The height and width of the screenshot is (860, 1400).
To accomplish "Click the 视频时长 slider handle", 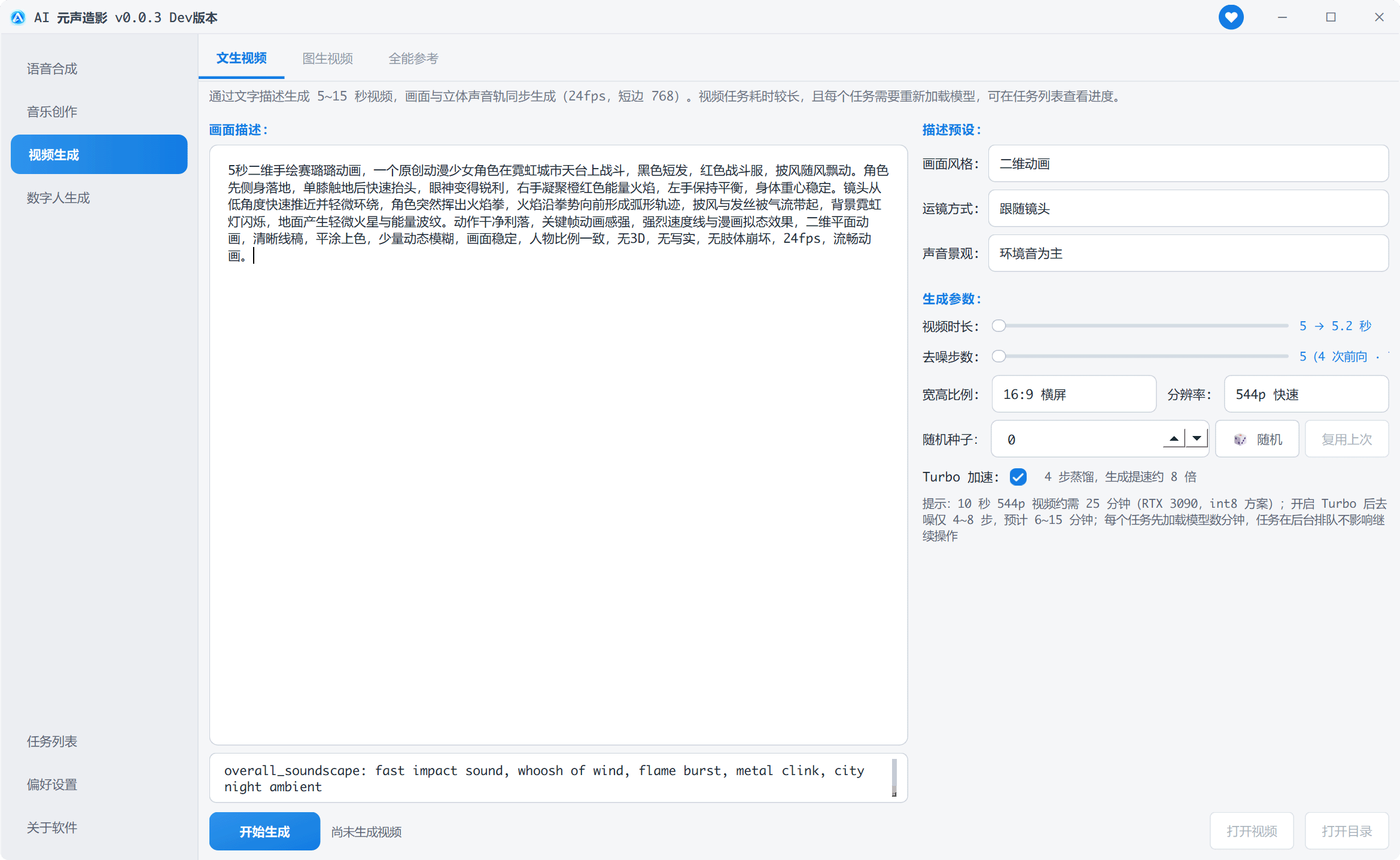I will pyautogui.click(x=999, y=326).
